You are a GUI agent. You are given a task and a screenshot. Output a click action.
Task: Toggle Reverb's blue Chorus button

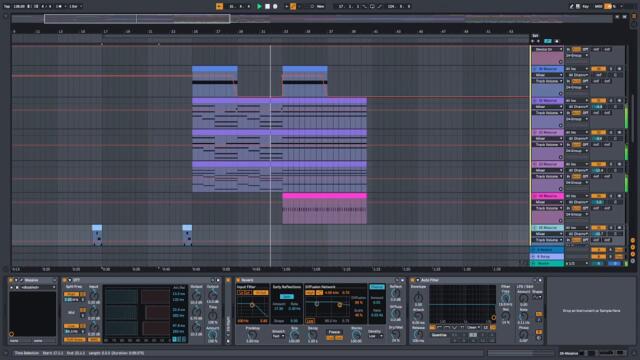coord(377,287)
